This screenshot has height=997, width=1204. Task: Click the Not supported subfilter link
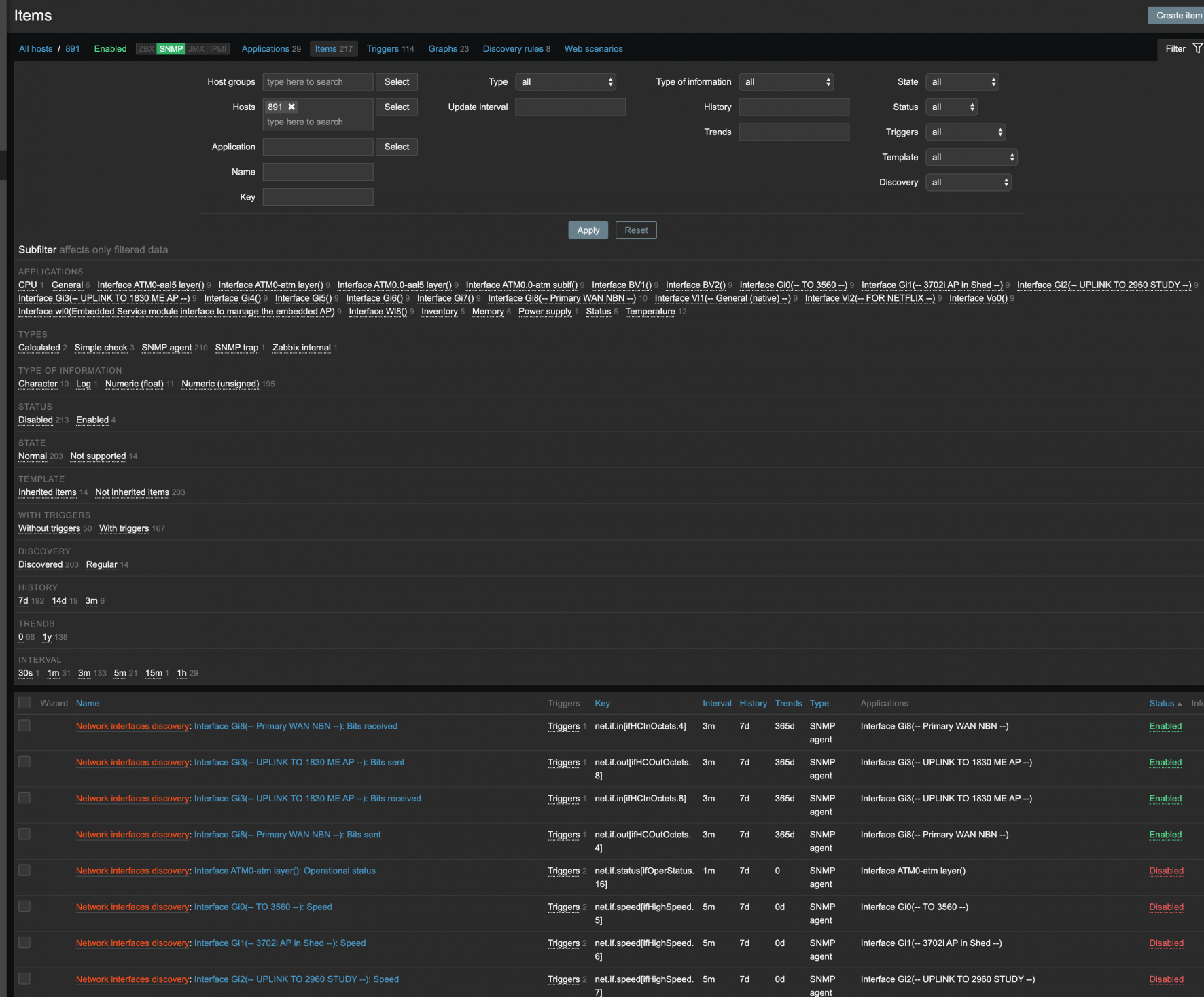(98, 456)
